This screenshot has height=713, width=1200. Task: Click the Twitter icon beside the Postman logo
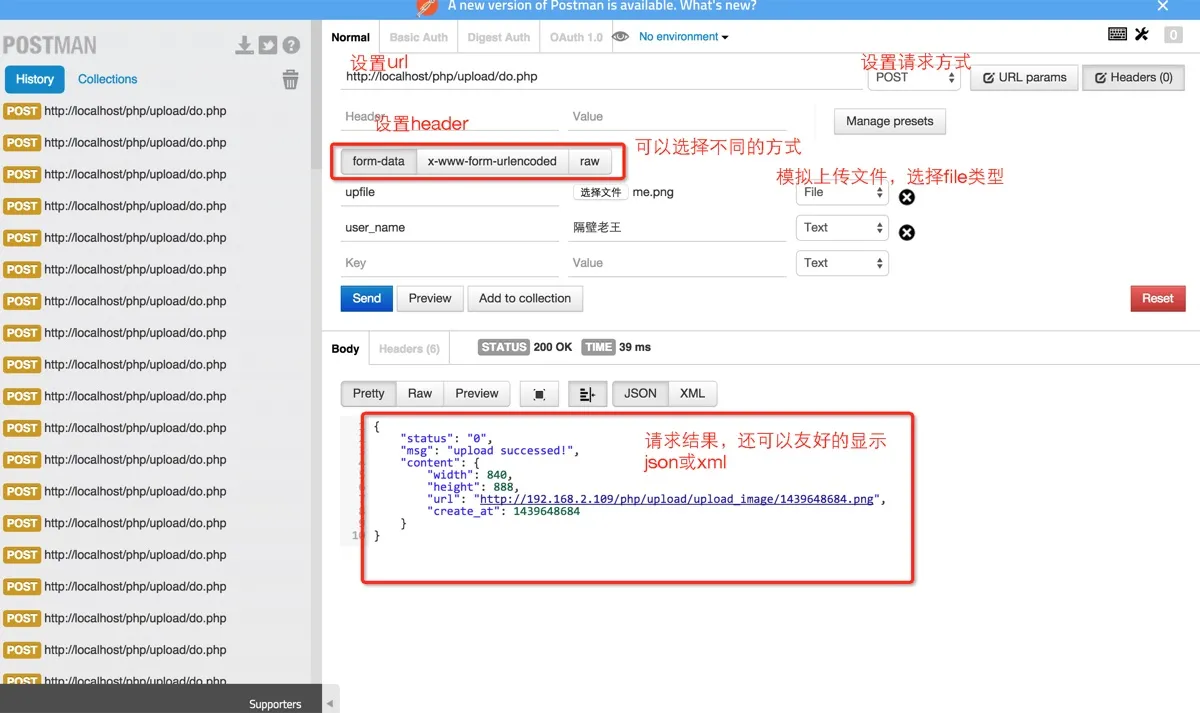click(x=267, y=45)
